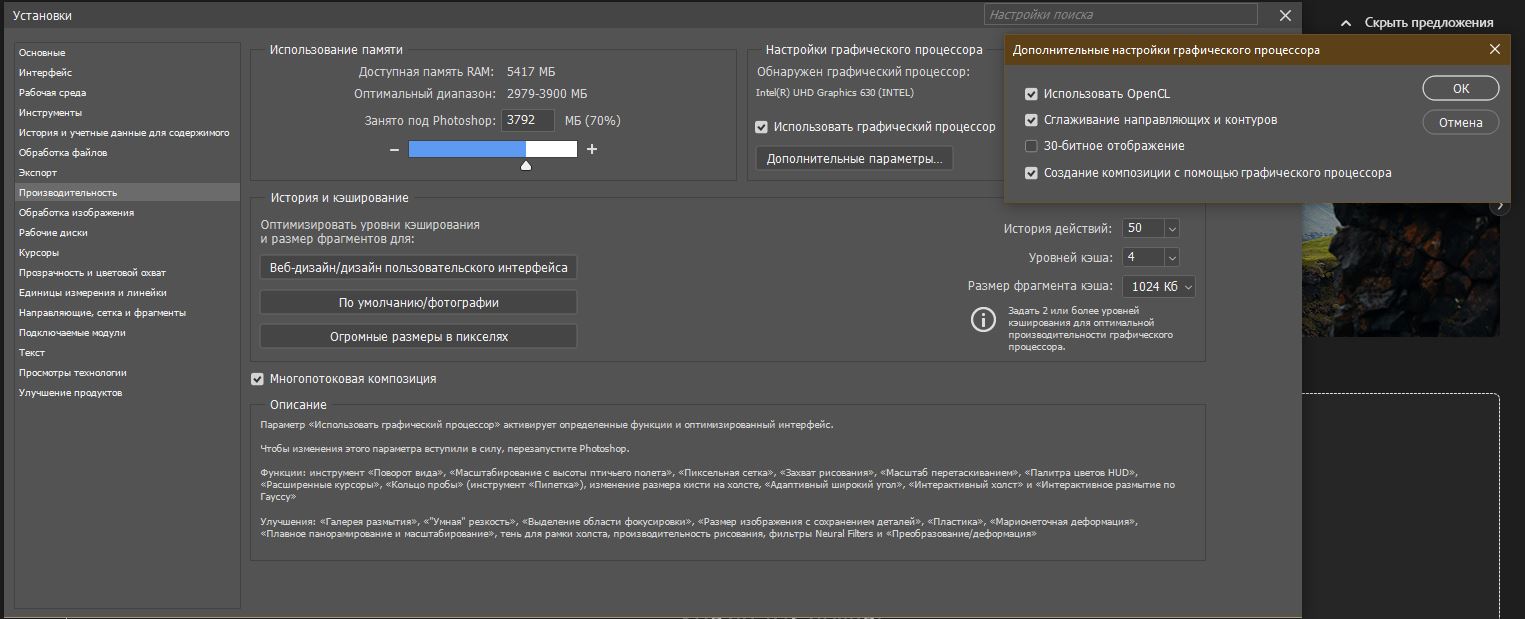Click the Огромные размеры в пикселях button
1525x619 pixels.
(418, 337)
